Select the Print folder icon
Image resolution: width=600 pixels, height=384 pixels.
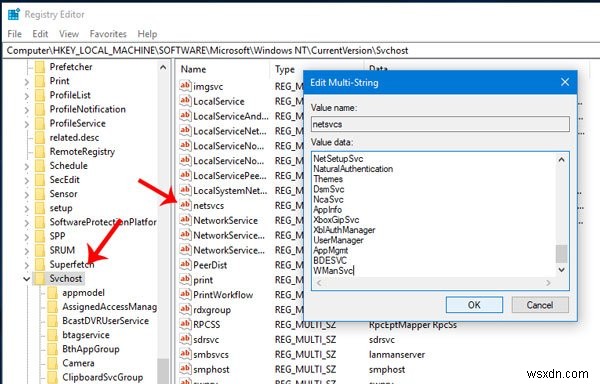(x=40, y=81)
